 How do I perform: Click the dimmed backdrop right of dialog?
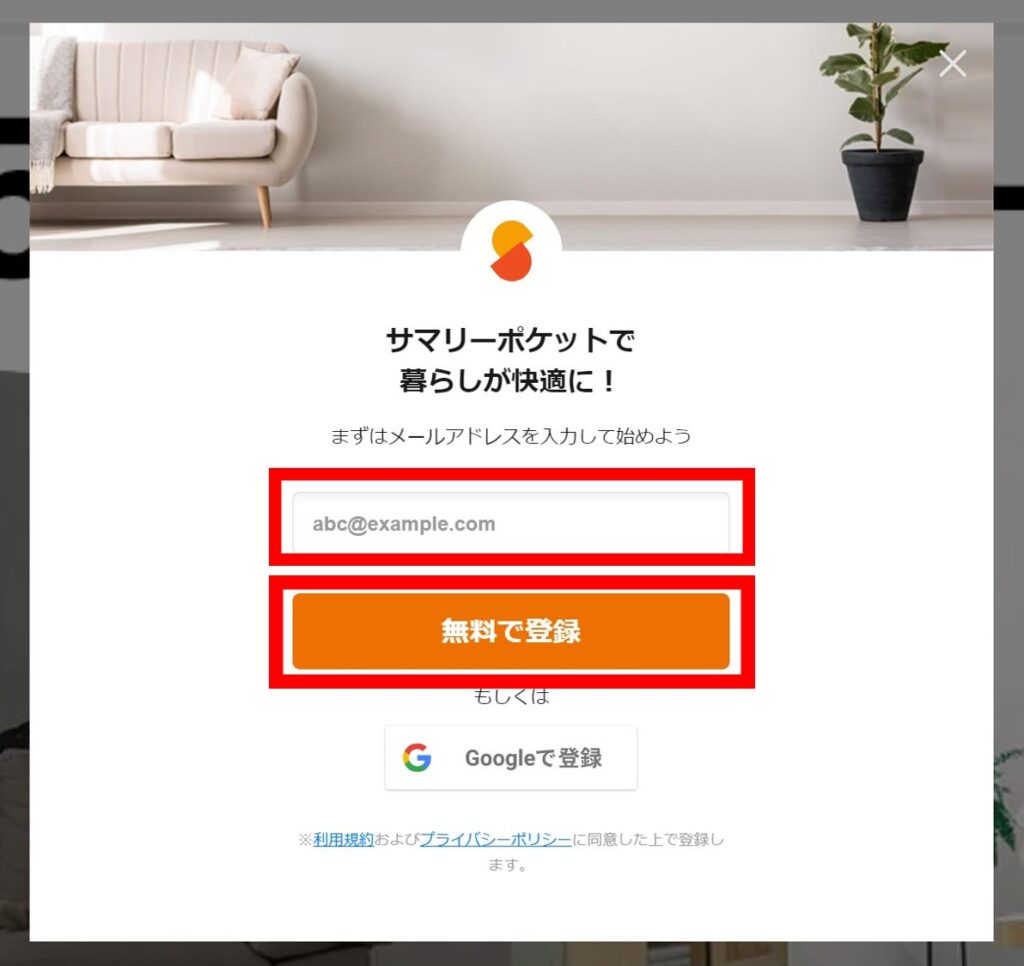1009,523
